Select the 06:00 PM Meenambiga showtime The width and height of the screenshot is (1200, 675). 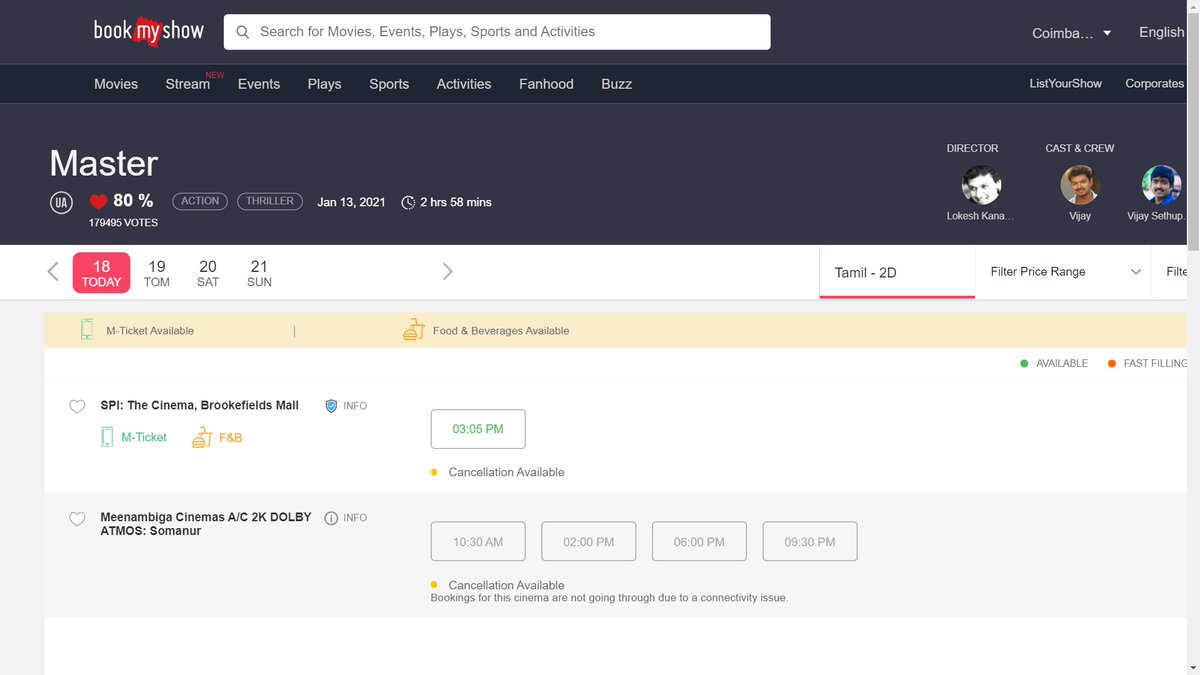(x=699, y=541)
